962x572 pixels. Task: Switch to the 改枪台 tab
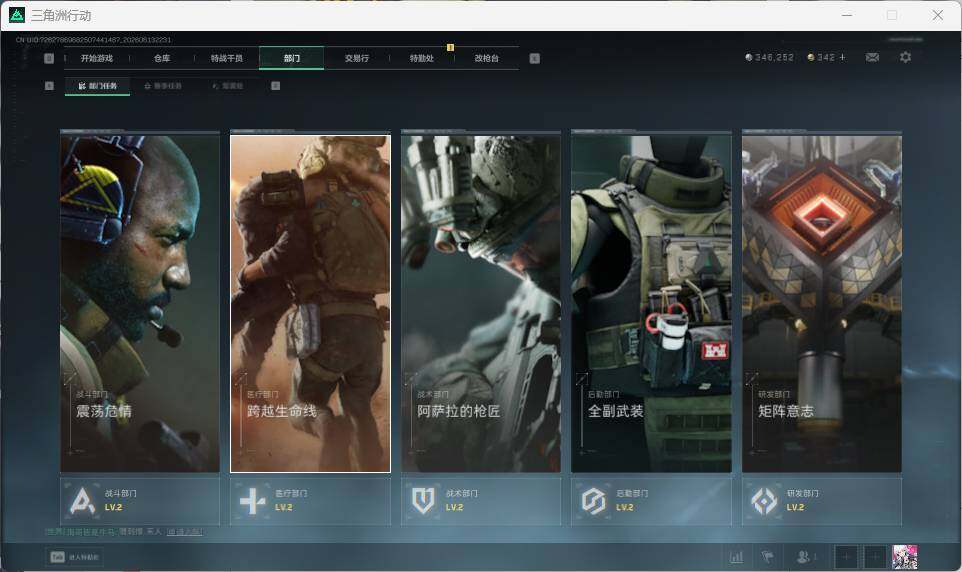487,58
